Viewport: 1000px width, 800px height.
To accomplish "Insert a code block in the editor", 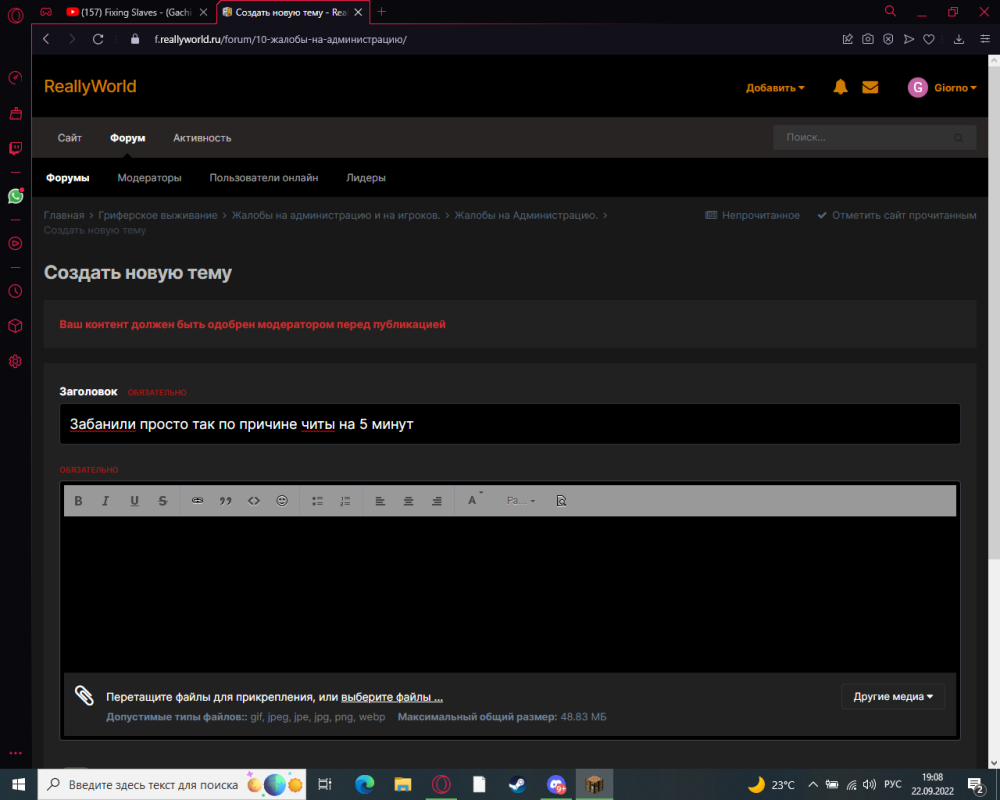I will [254, 501].
